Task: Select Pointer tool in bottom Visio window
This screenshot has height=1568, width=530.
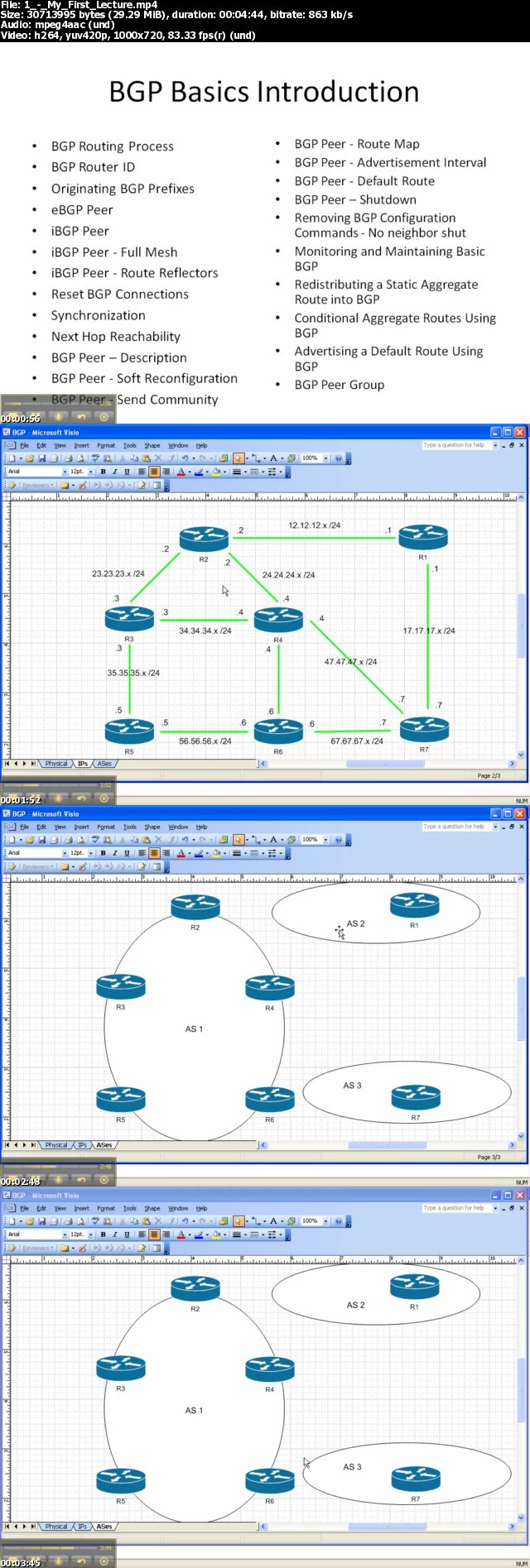Action: [x=238, y=1220]
